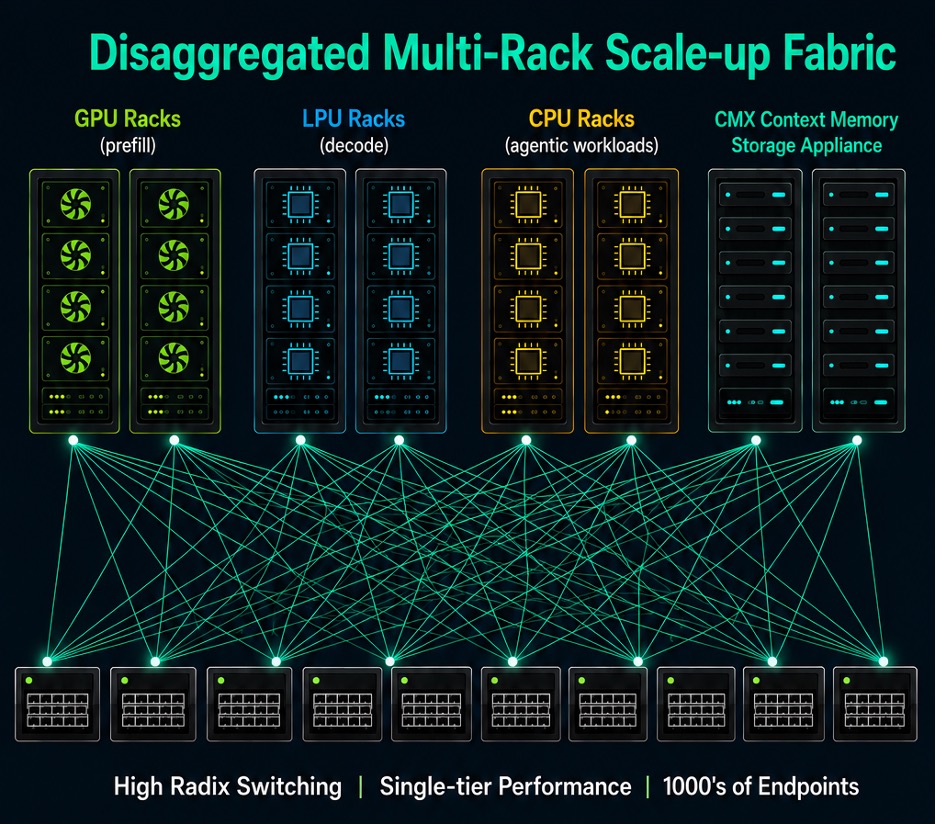Click the glowing node above the first switch box
Image resolution: width=936 pixels, height=824 pixels.
click(47, 661)
